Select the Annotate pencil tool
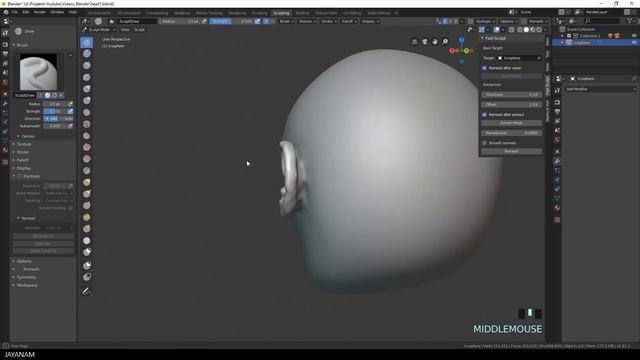Screen dimensions: 640x360 tap(87, 291)
